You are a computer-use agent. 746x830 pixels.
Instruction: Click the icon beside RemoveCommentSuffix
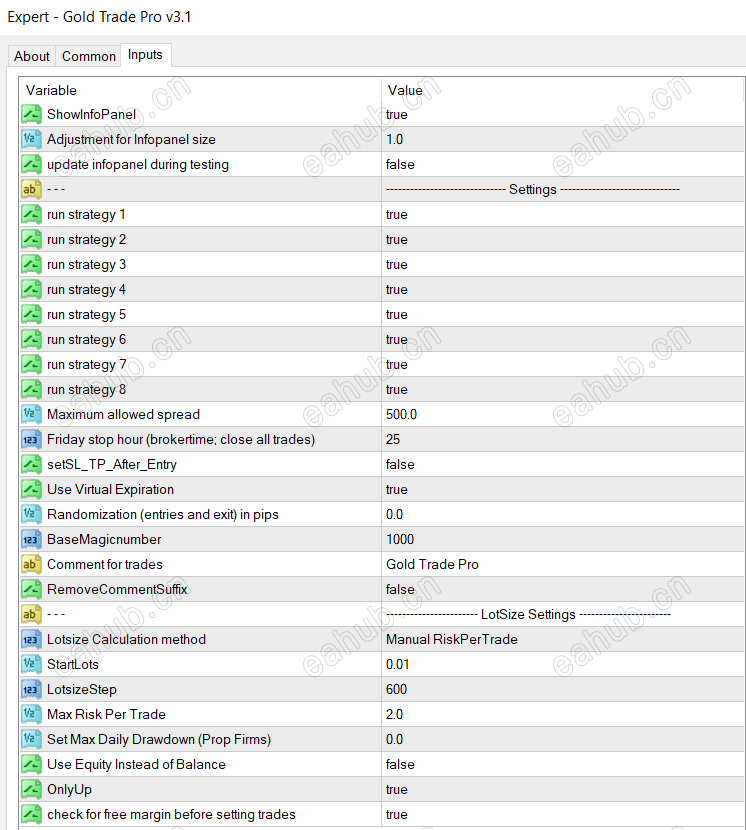(x=31, y=589)
